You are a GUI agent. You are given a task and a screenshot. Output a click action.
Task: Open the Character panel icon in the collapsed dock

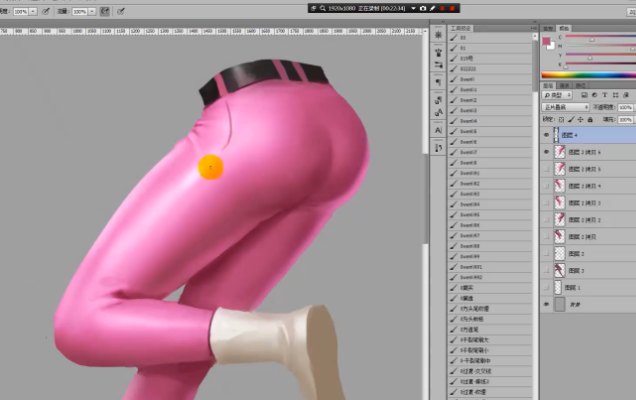(x=439, y=130)
